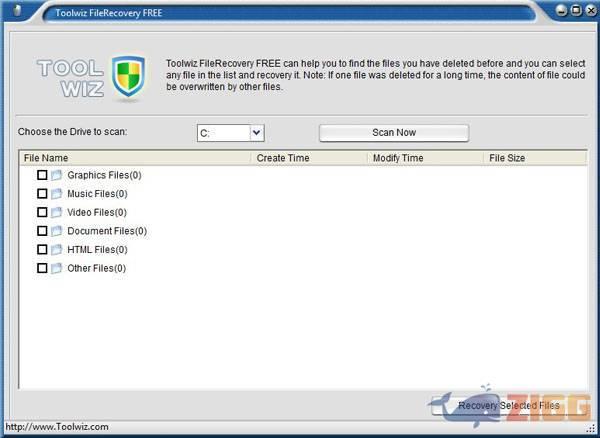The image size is (600, 438).
Task: Tick the Music Files checkbox
Action: (42, 194)
